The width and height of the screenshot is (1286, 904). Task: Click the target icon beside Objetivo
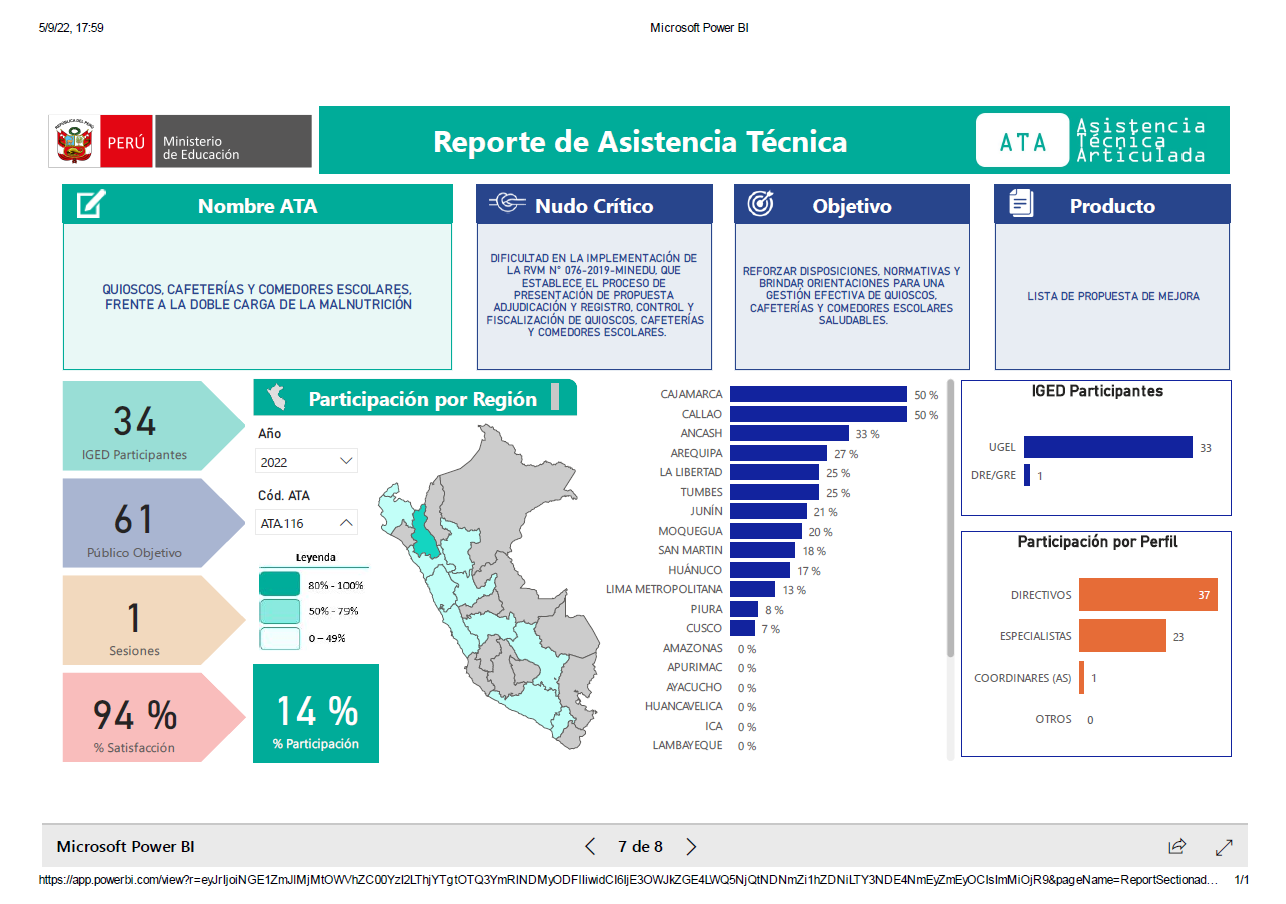761,204
